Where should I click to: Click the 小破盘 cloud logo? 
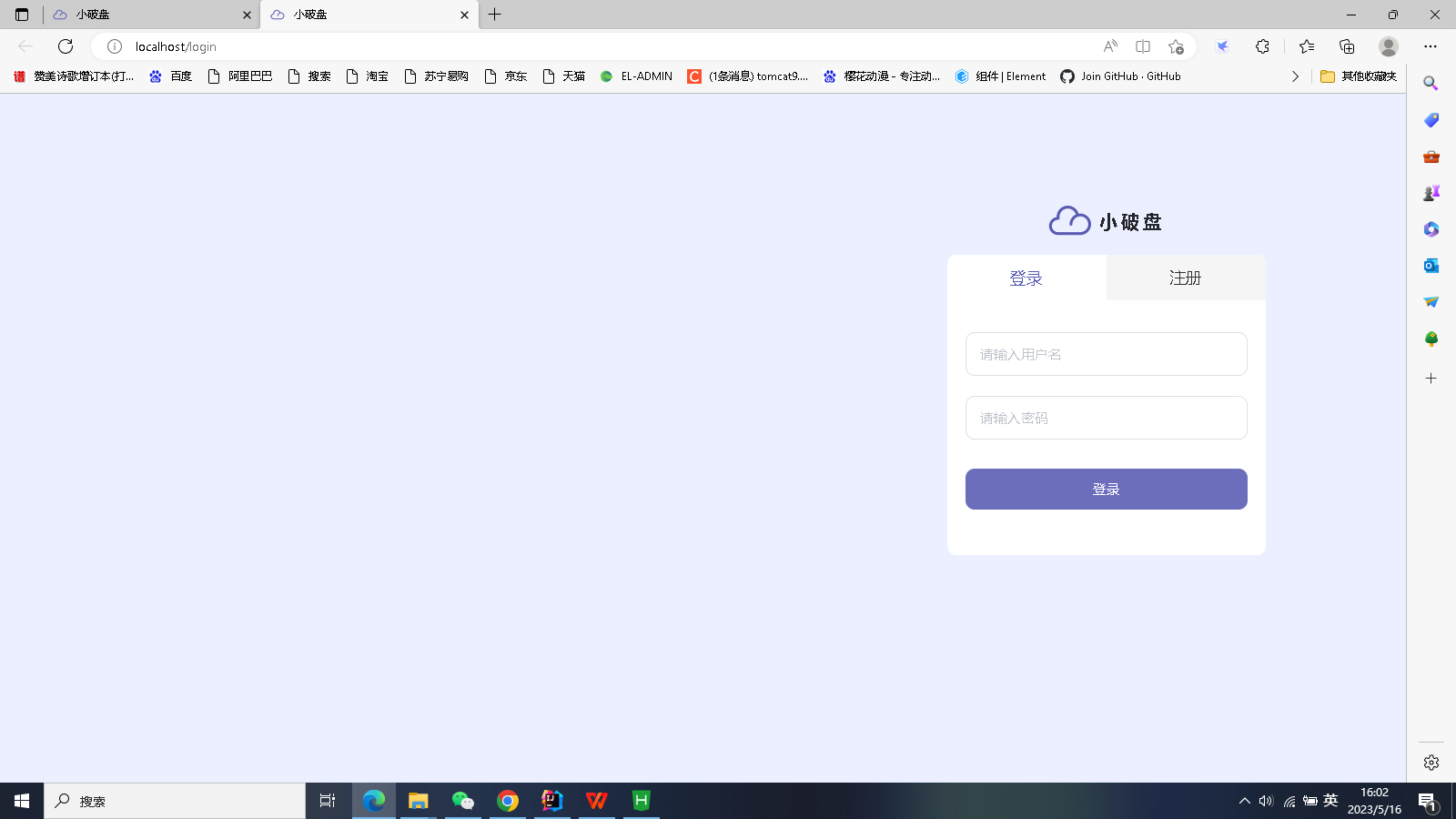point(1106,221)
